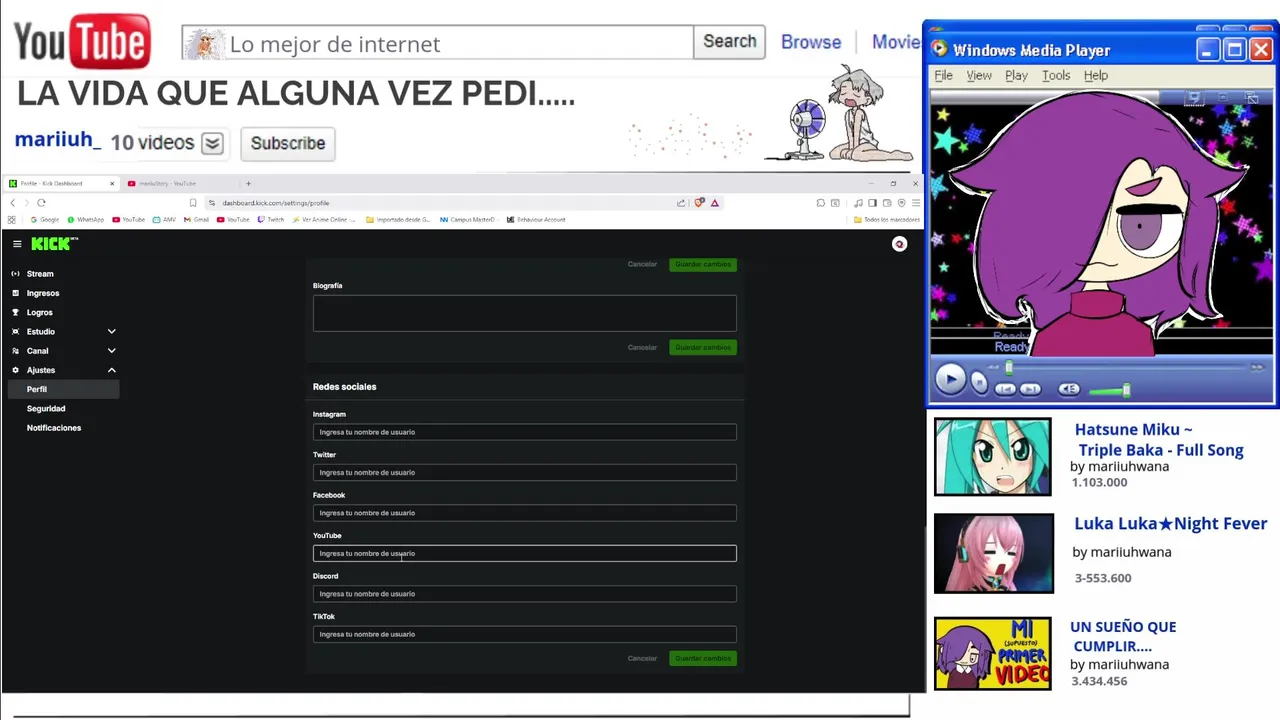Open the Luka Luka Night Fever title link
Screen dimensions: 1280x720
[x=1170, y=523]
